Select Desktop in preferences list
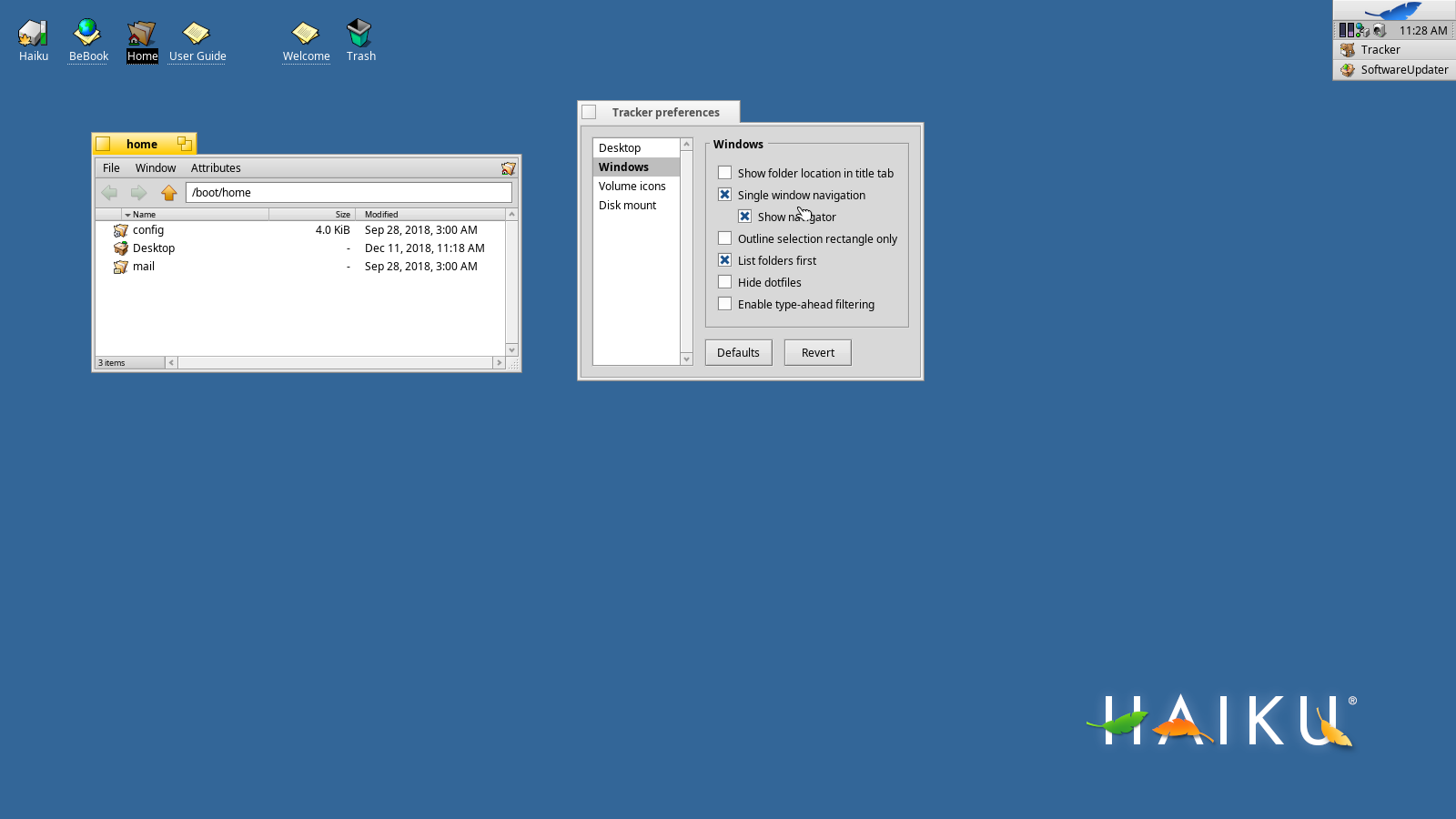1456x819 pixels. click(636, 148)
